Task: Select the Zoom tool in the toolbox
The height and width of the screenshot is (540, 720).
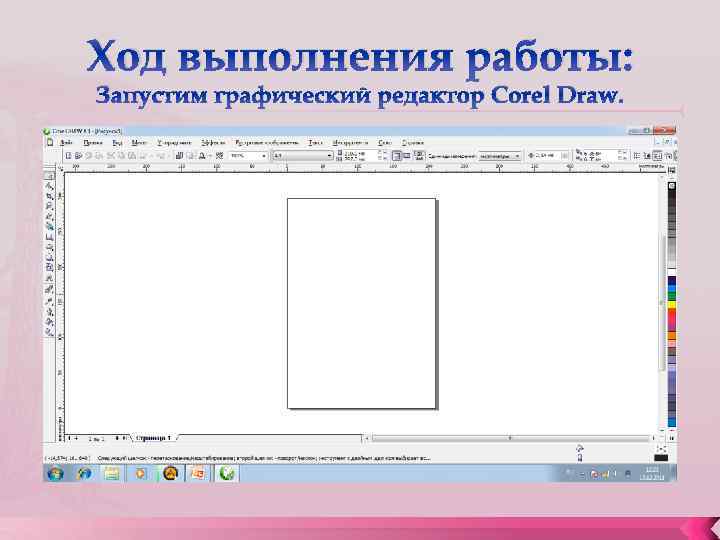Action: (49, 206)
